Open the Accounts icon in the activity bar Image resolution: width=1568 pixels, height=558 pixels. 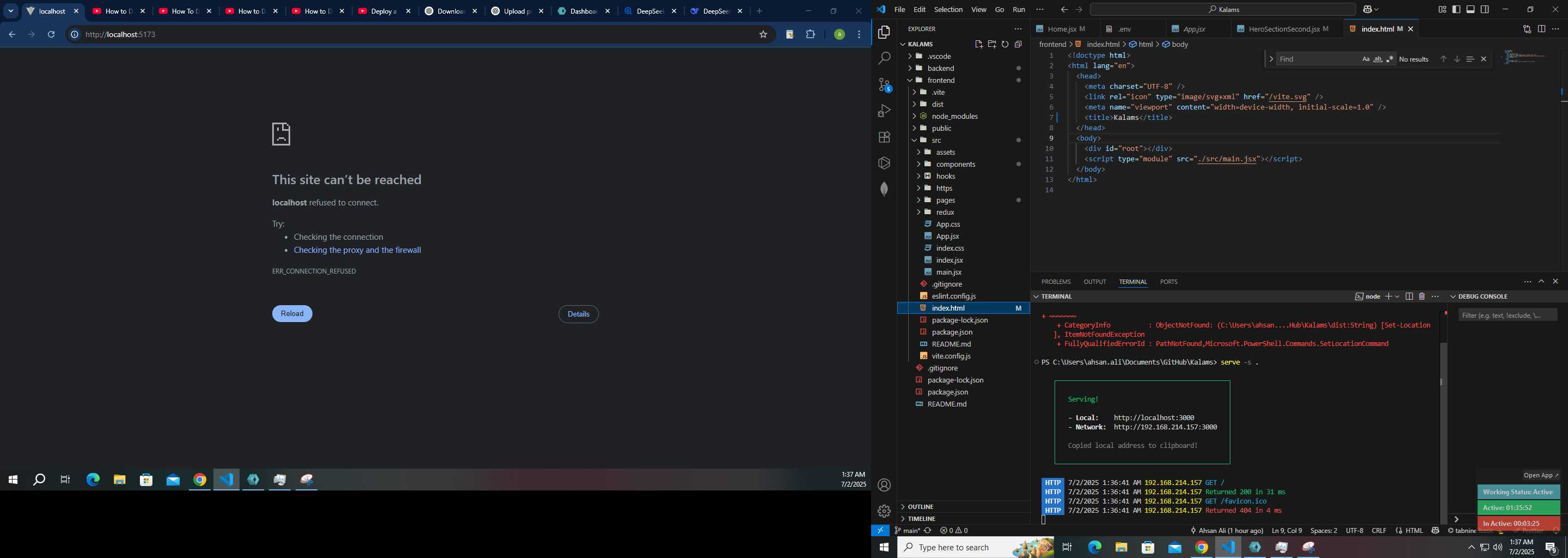[x=884, y=485]
